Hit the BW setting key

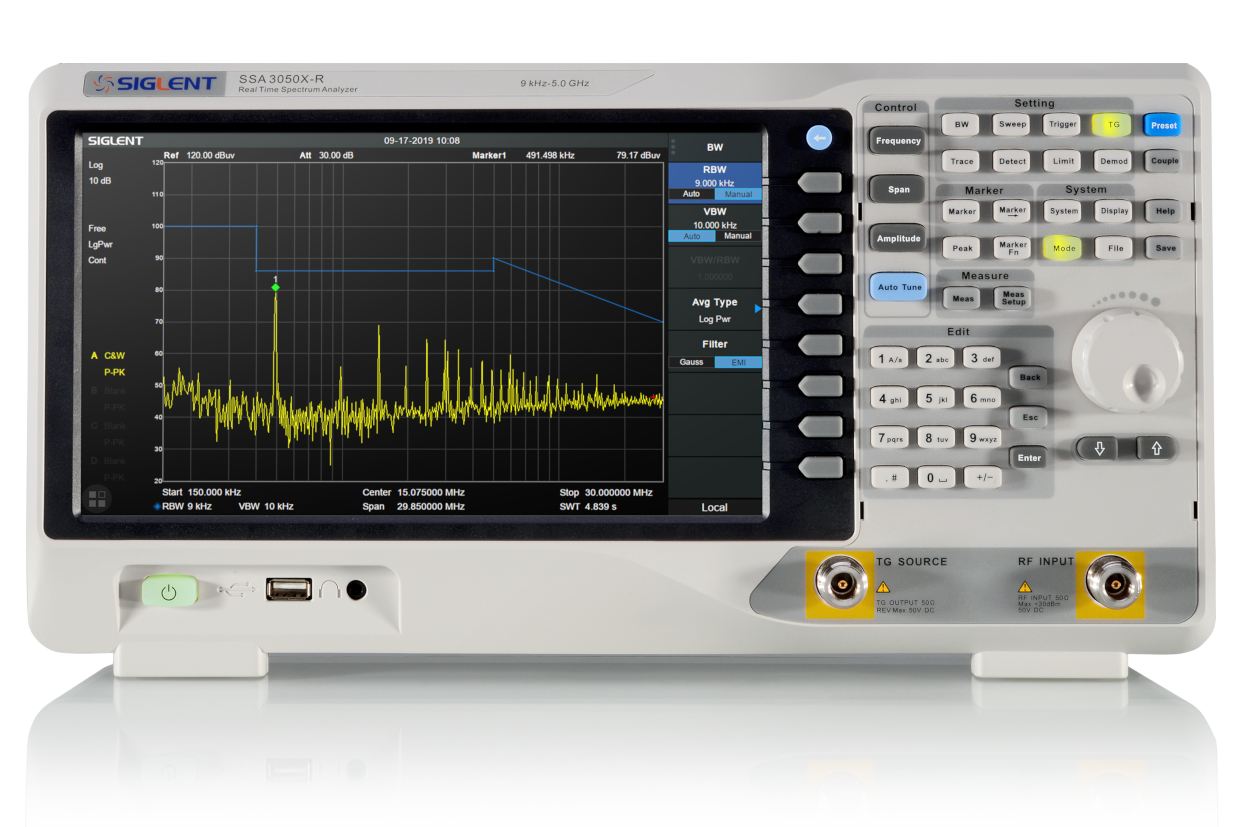(962, 125)
